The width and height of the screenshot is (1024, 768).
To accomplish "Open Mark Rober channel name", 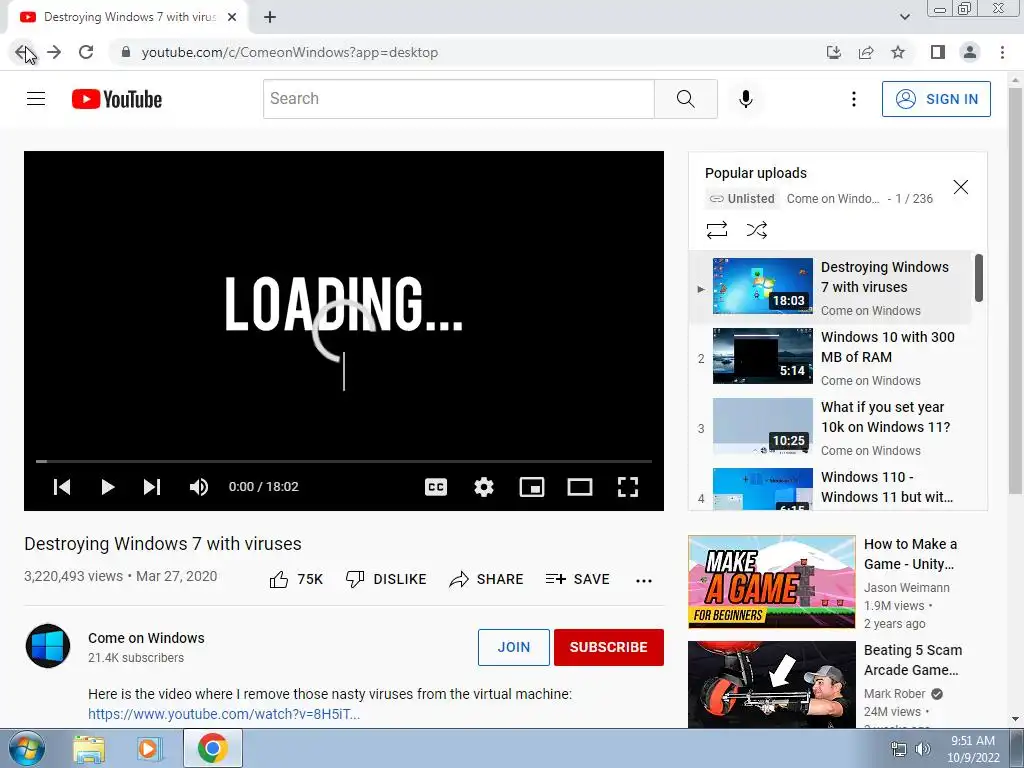I will pyautogui.click(x=894, y=694).
